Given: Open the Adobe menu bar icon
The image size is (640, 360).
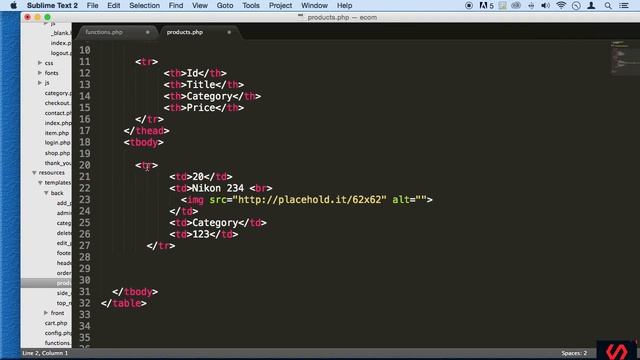Looking at the screenshot, I should 486,6.
